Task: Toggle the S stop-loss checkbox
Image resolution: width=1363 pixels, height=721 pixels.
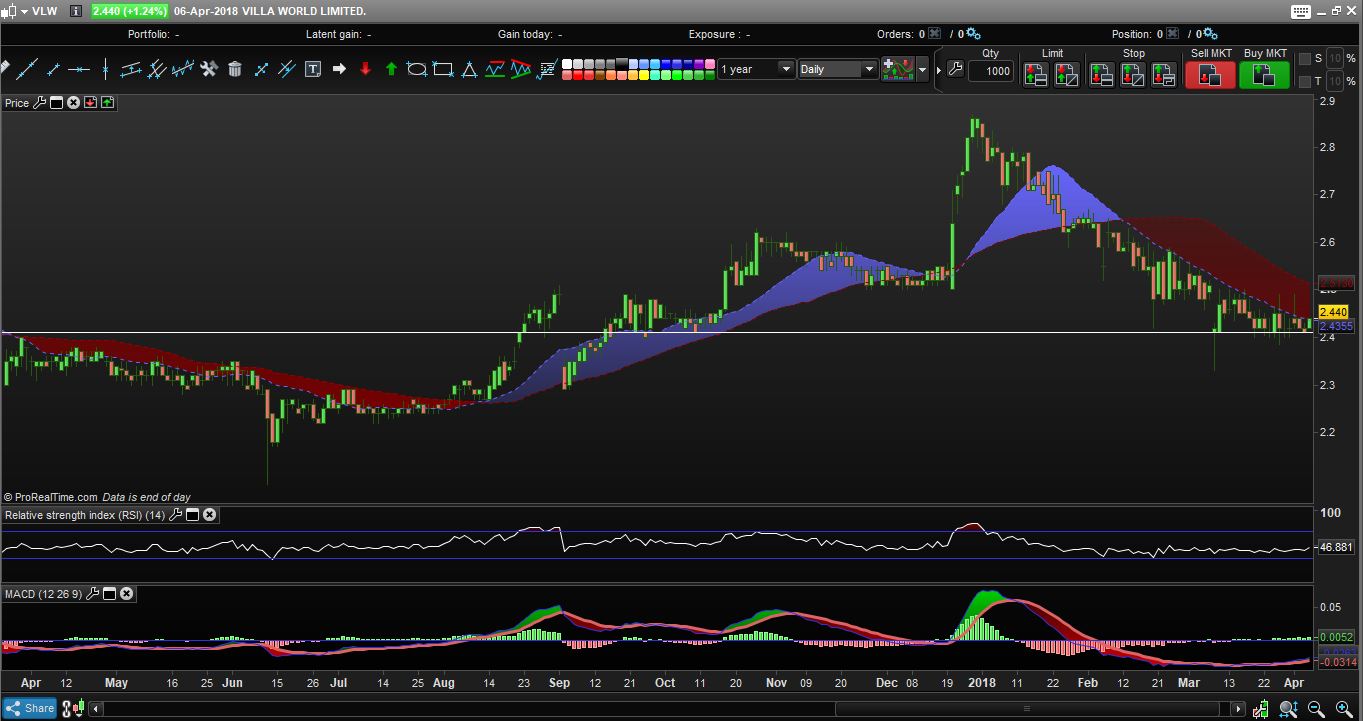Action: tap(1305, 59)
